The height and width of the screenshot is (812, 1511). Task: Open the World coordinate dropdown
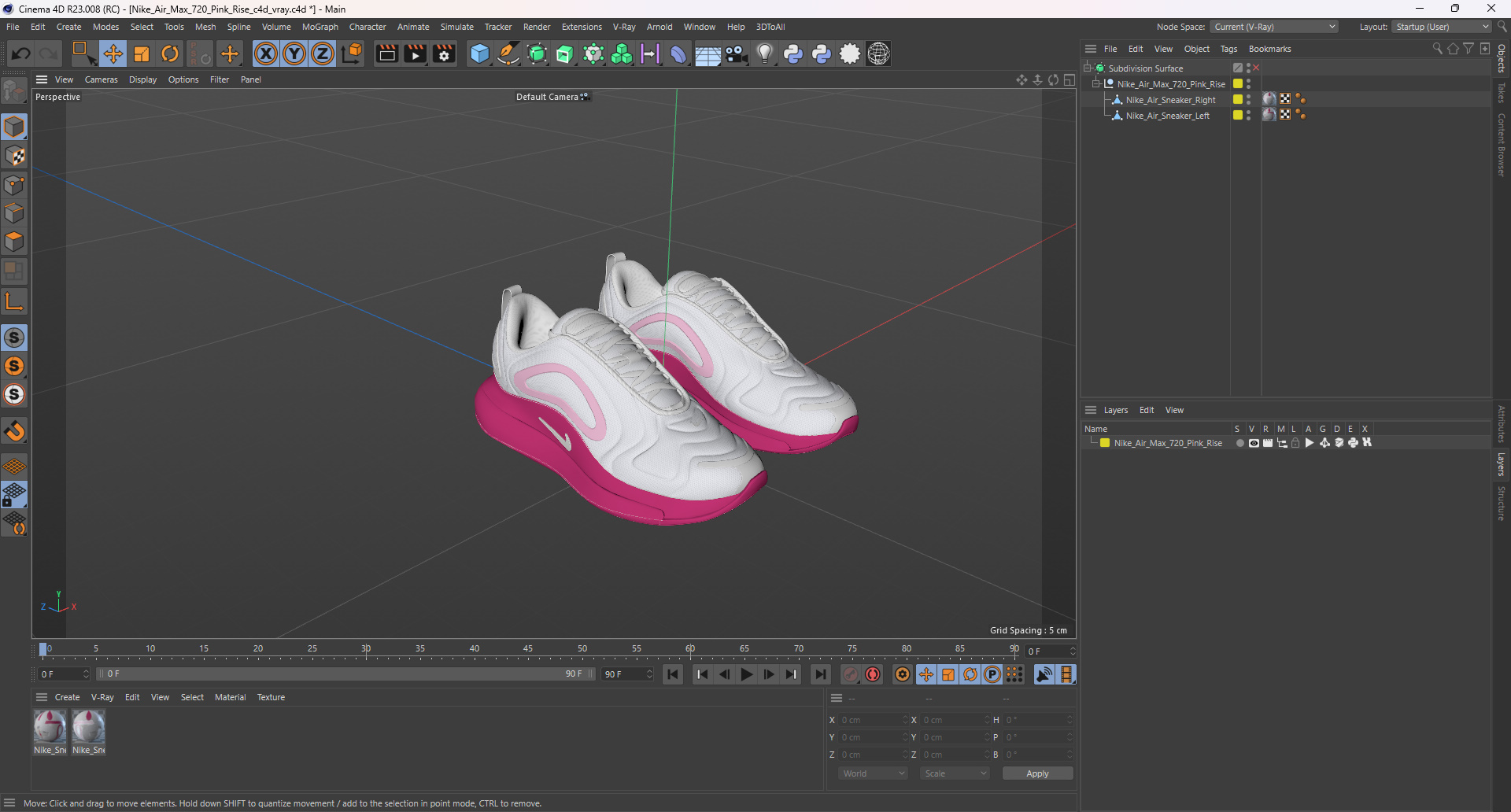(873, 773)
